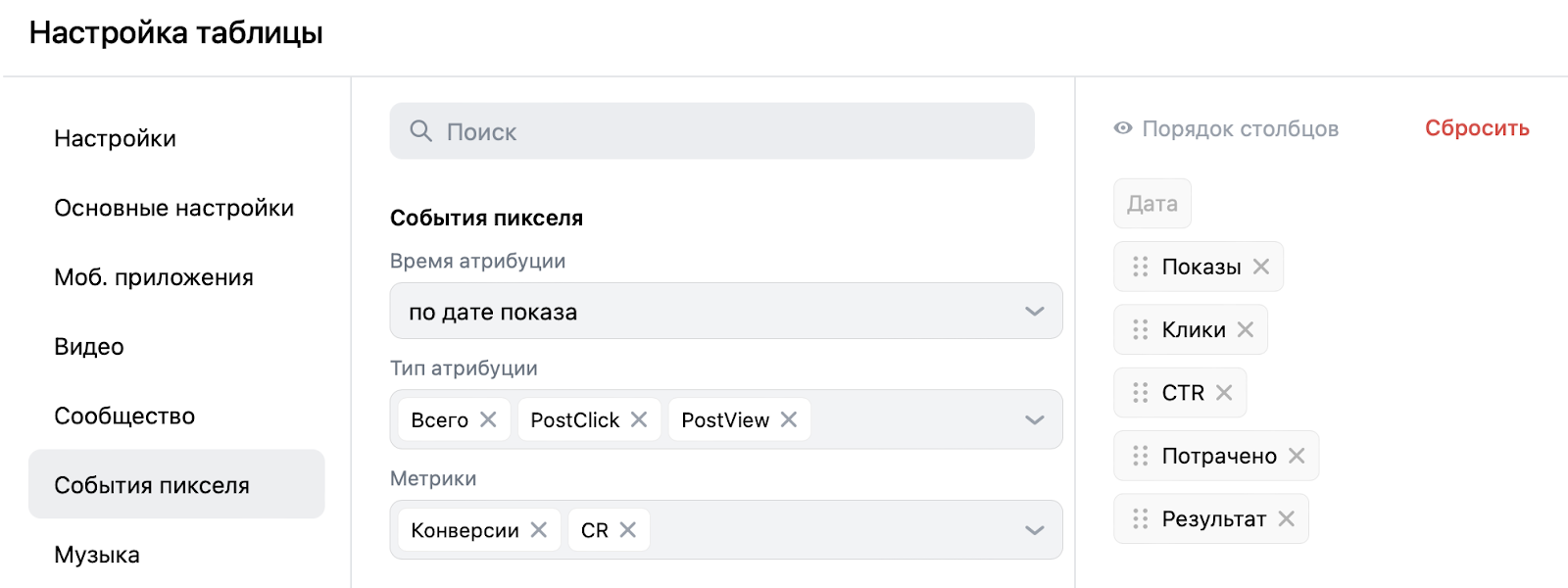Open the Время атрибуции dropdown
The width and height of the screenshot is (1568, 588).
[726, 311]
